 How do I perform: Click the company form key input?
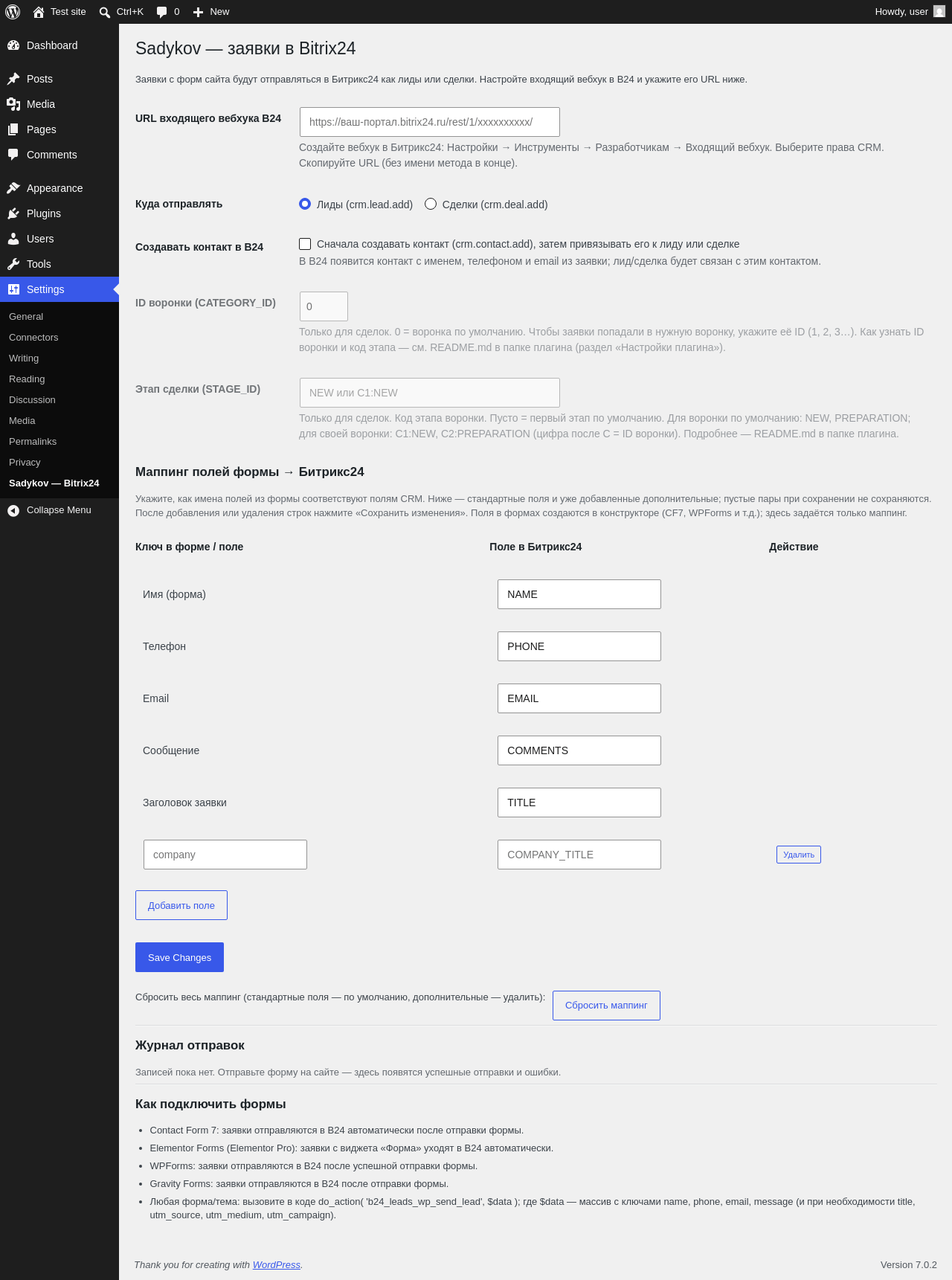tap(225, 855)
